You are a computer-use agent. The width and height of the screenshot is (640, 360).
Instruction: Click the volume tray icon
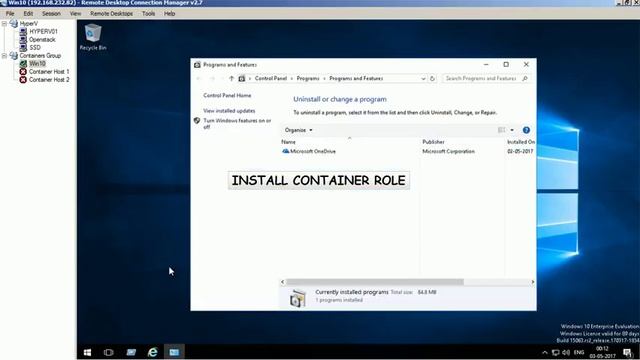point(566,352)
